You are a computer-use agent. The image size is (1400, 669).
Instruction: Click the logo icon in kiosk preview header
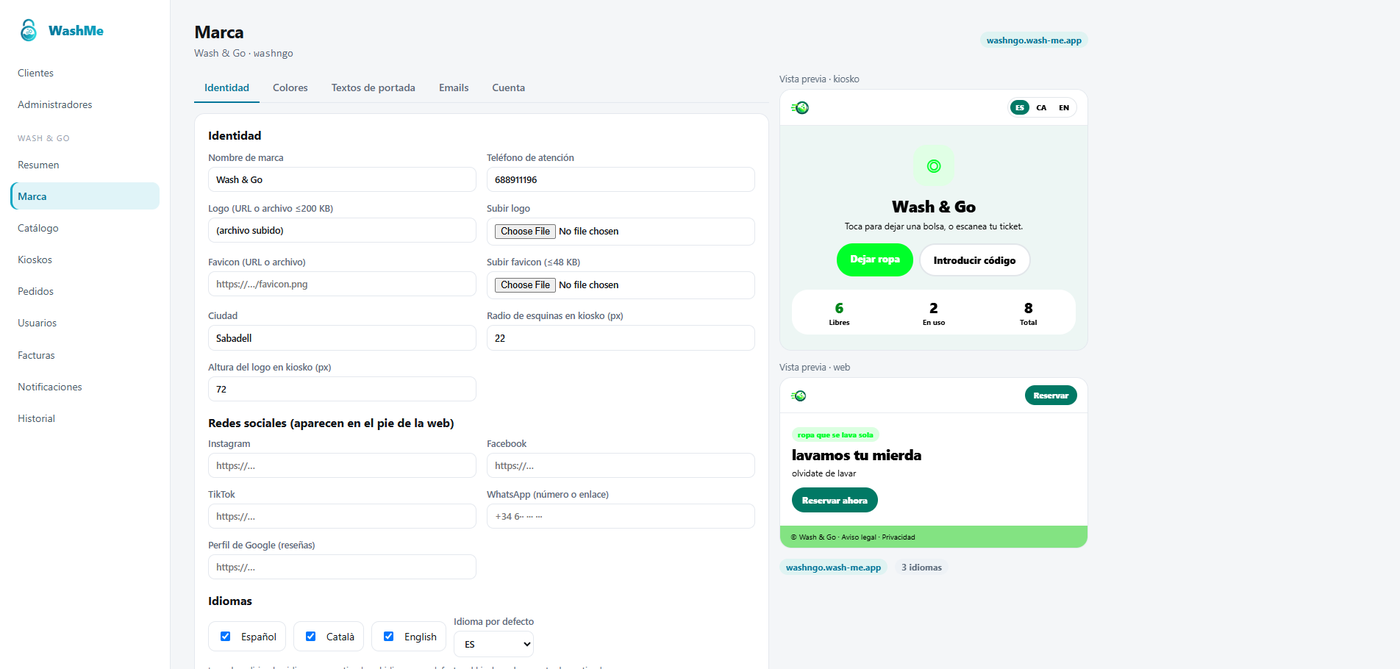click(800, 108)
